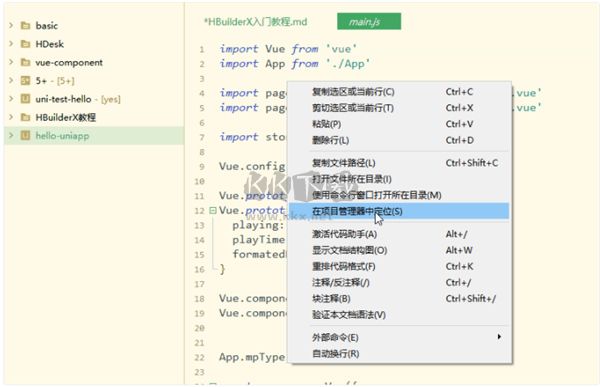Choose 打开文件所在目录(I) menu item

(399, 179)
